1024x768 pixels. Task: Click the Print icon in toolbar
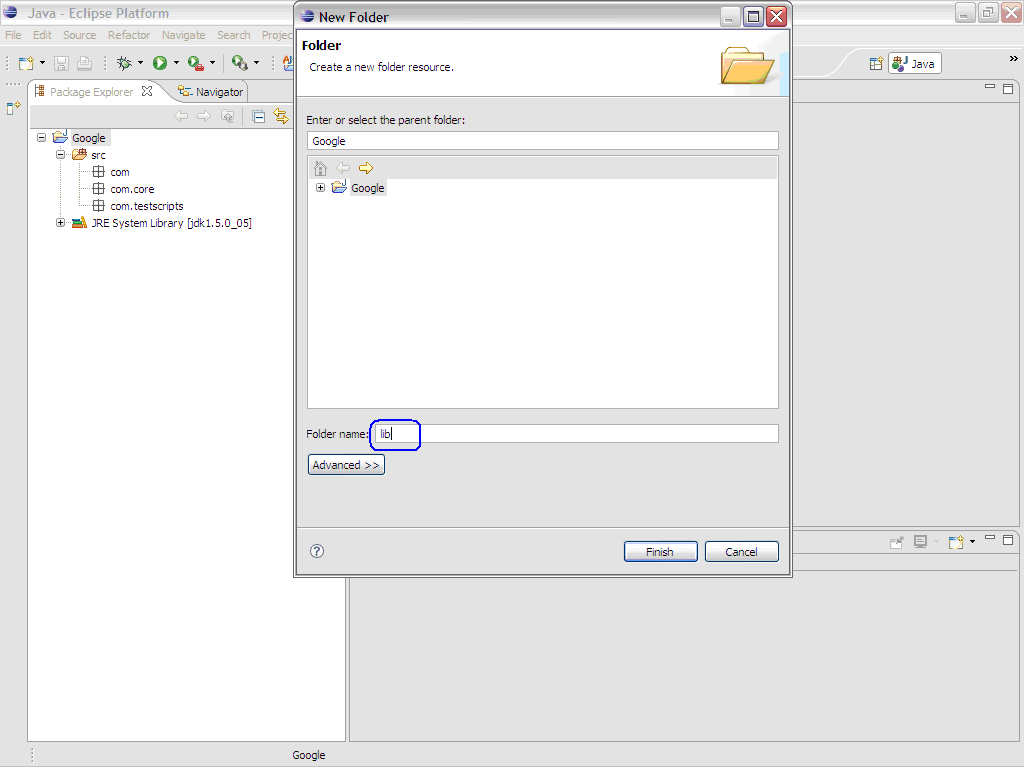click(x=84, y=63)
